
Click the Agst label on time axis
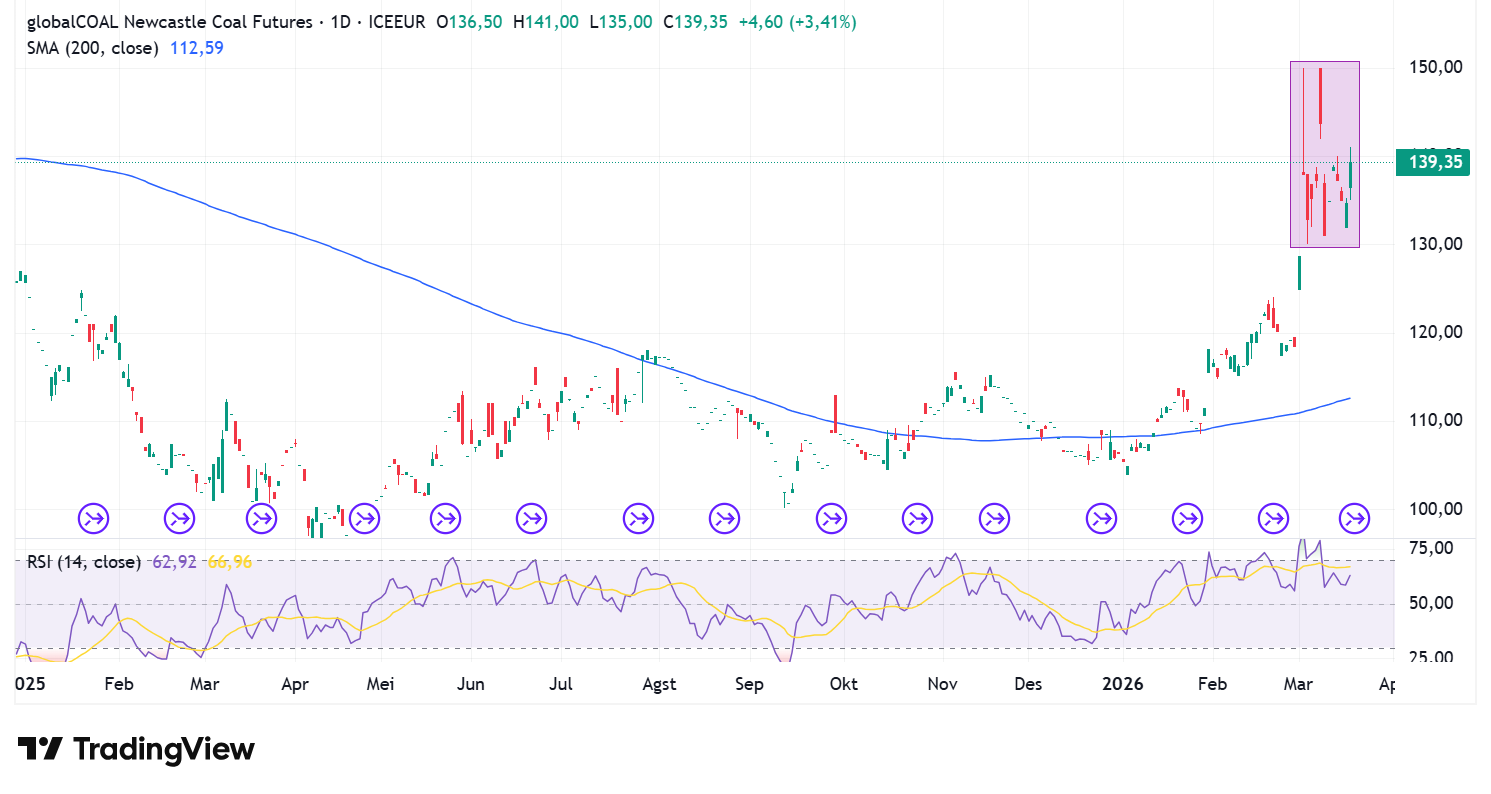(658, 685)
